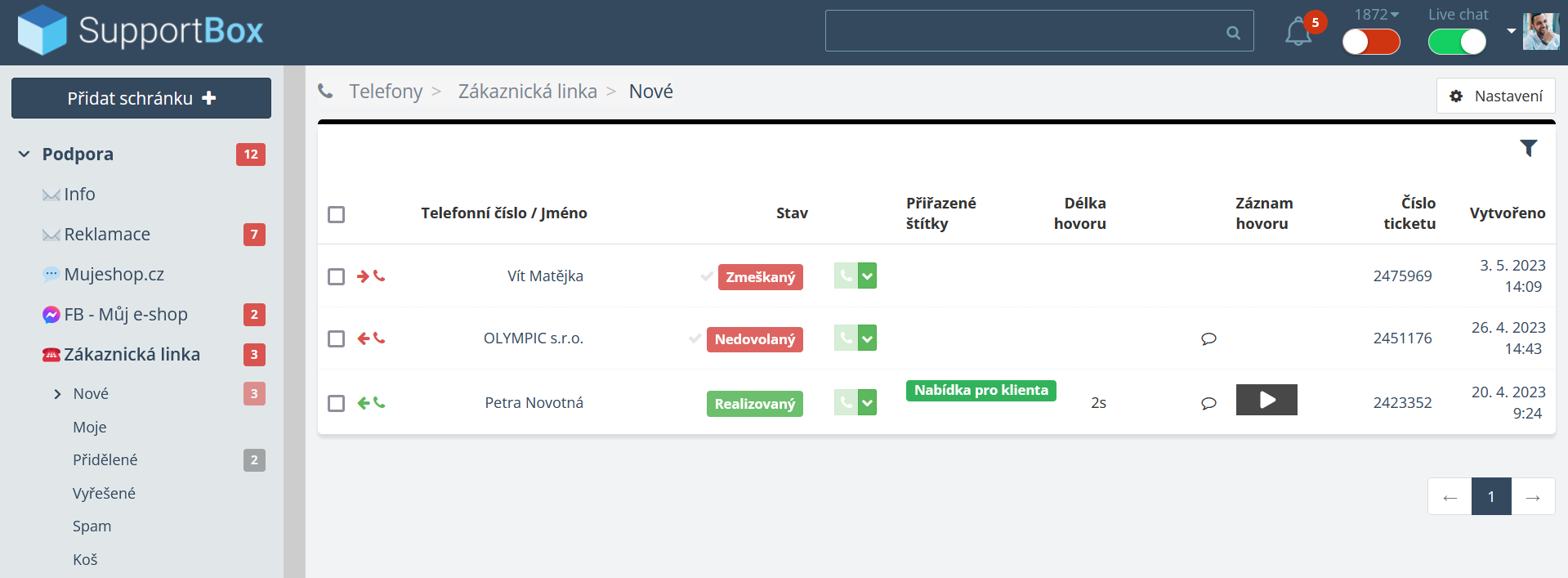
Task: Check the Vít Matějka row checkbox
Action: [x=336, y=276]
